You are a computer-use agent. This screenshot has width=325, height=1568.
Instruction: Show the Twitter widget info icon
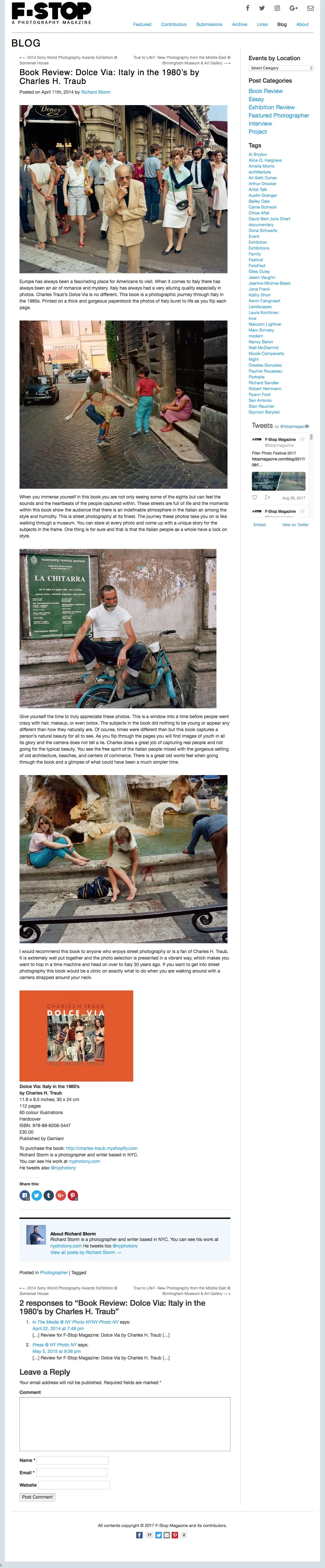pos(307,426)
